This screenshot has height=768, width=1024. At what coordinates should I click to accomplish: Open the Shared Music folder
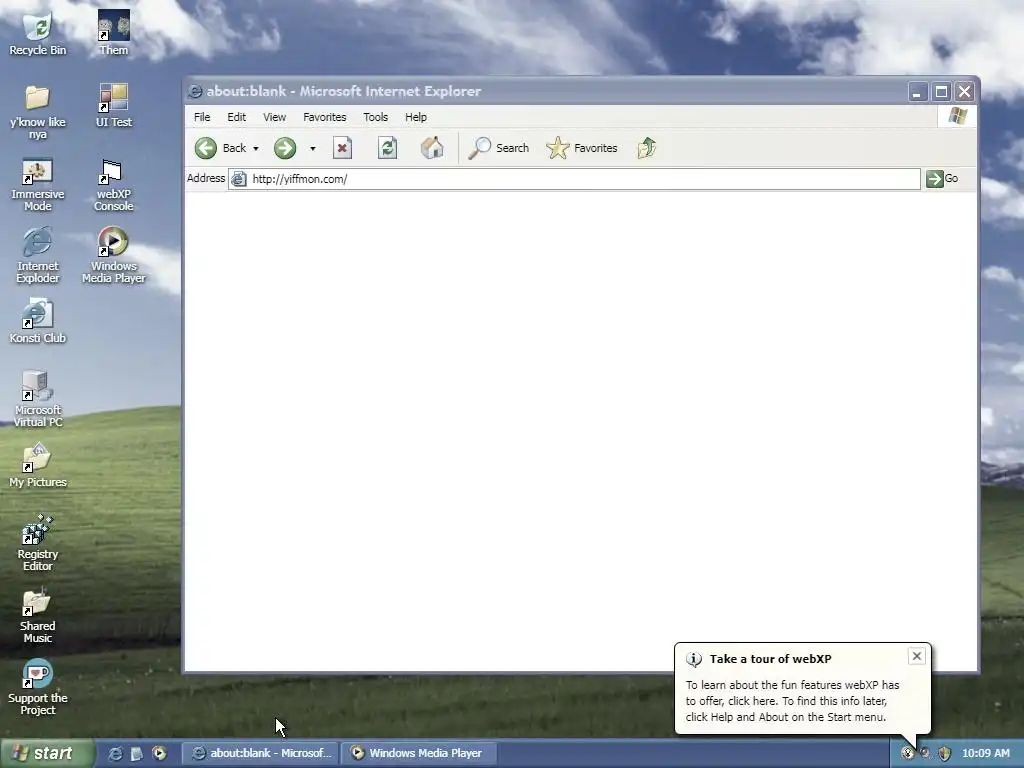tap(38, 615)
